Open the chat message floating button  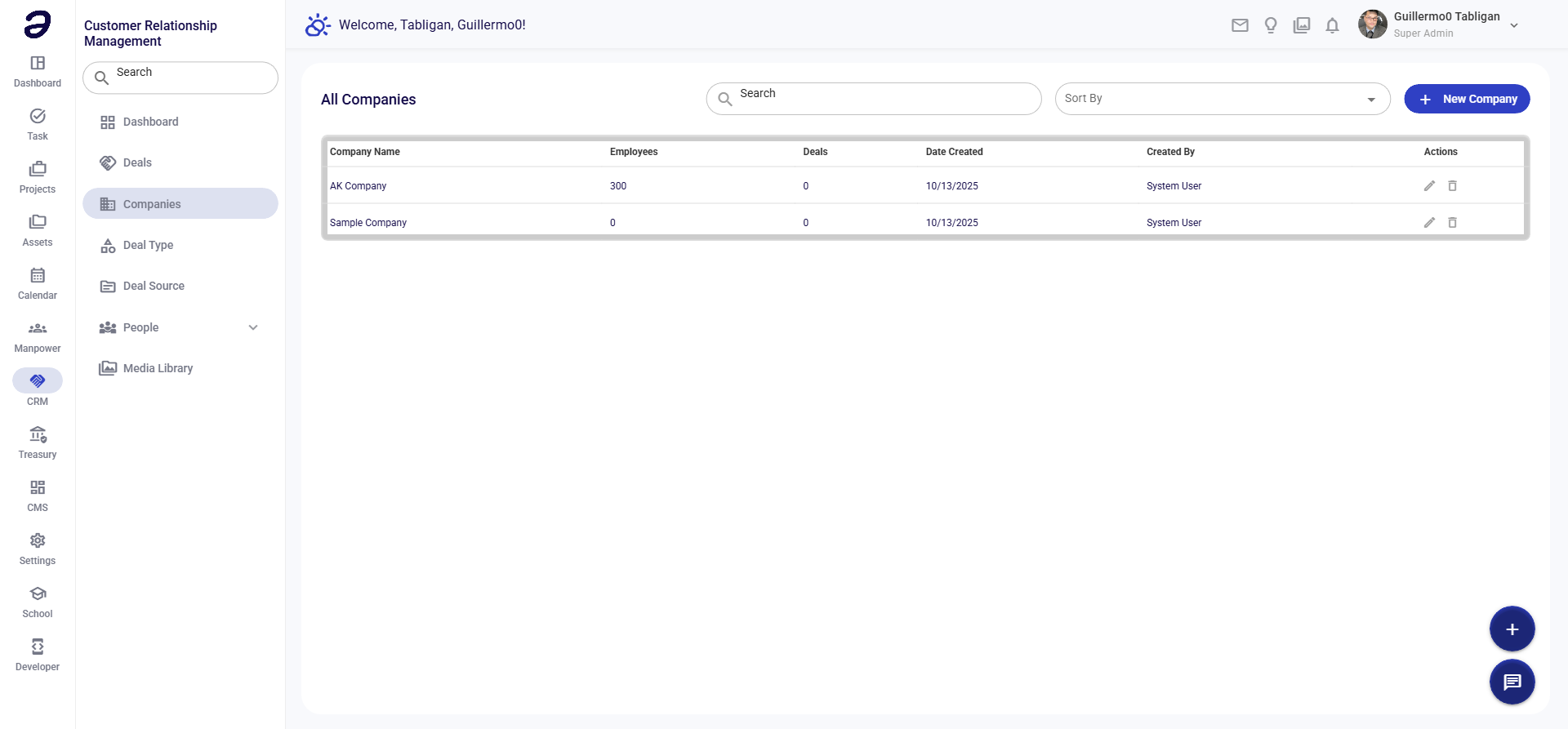1512,682
